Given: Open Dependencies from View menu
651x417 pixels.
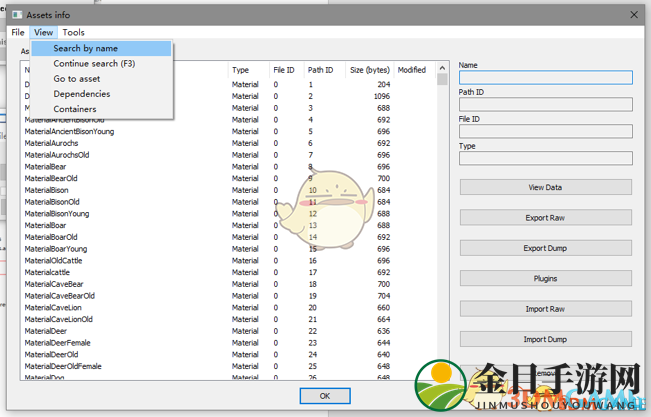Looking at the screenshot, I should coord(82,94).
